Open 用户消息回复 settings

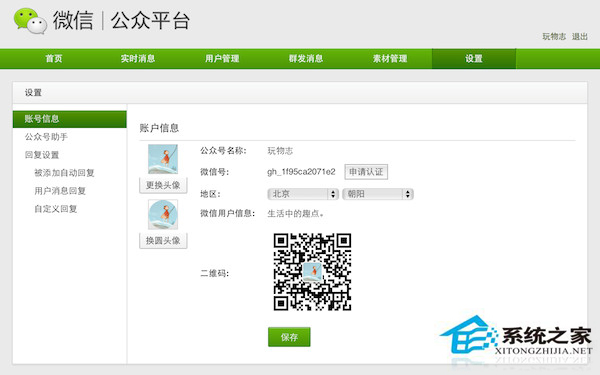click(x=60, y=191)
